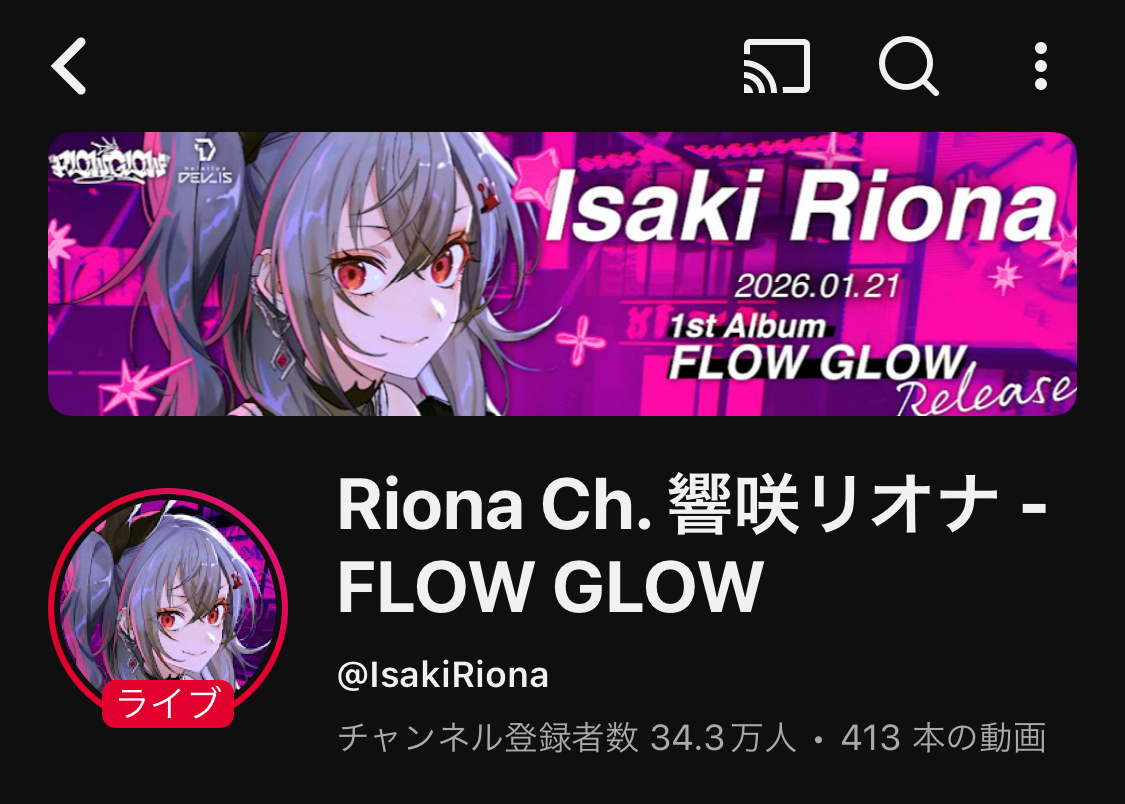Tap the @IsakiRiona channel handle
1125x804 pixels.
pos(443,675)
